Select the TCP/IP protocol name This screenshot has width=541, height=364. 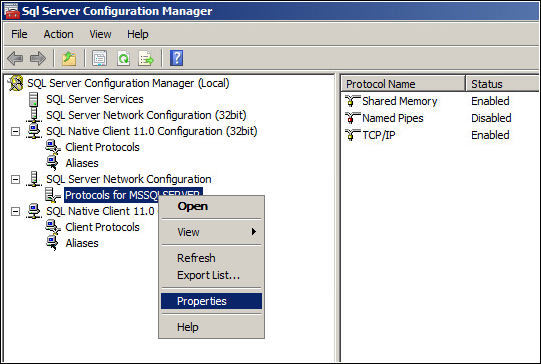[x=379, y=135]
